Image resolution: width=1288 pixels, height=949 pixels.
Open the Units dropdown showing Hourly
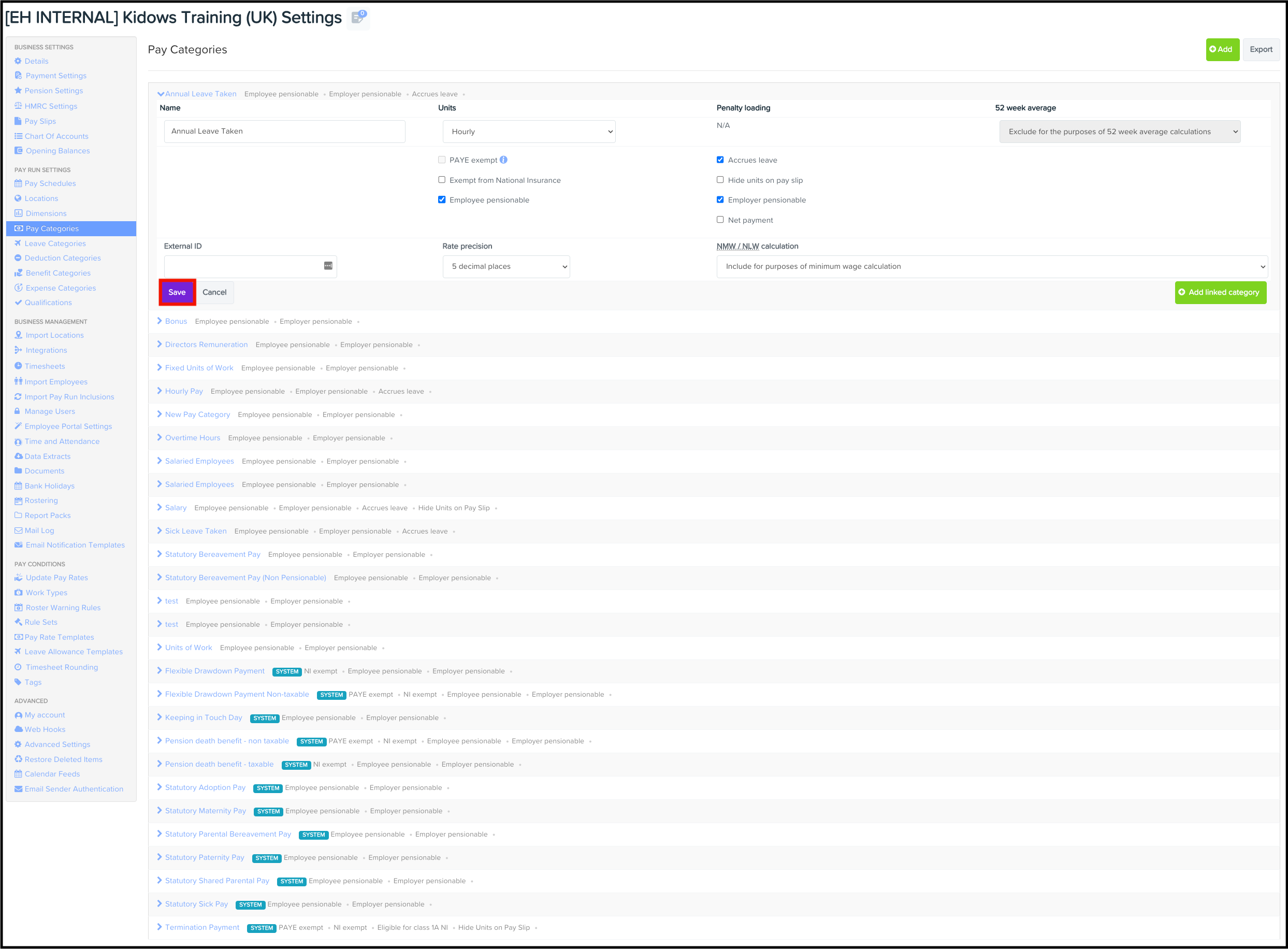point(529,132)
